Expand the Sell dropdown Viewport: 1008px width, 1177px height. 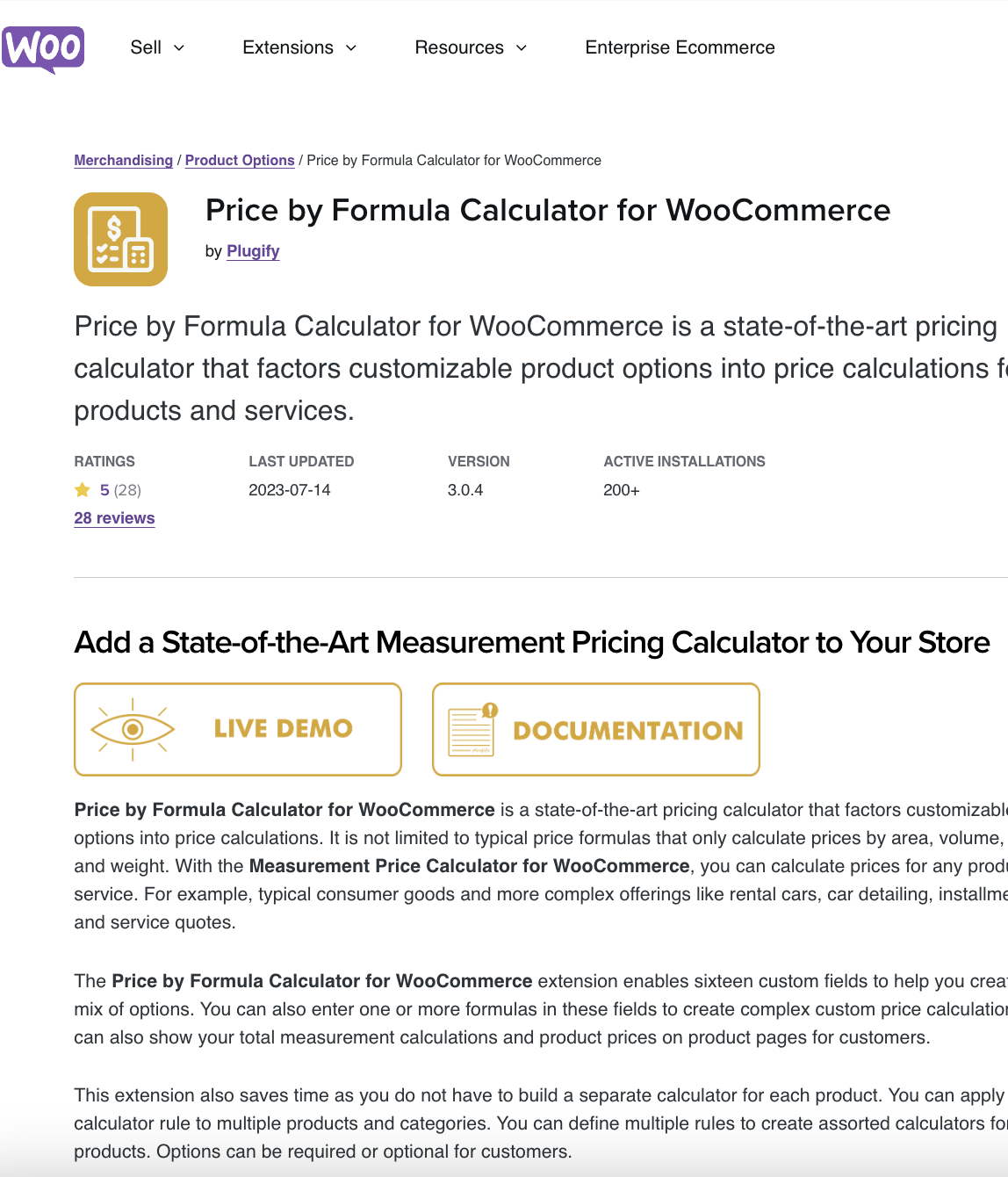[x=156, y=48]
